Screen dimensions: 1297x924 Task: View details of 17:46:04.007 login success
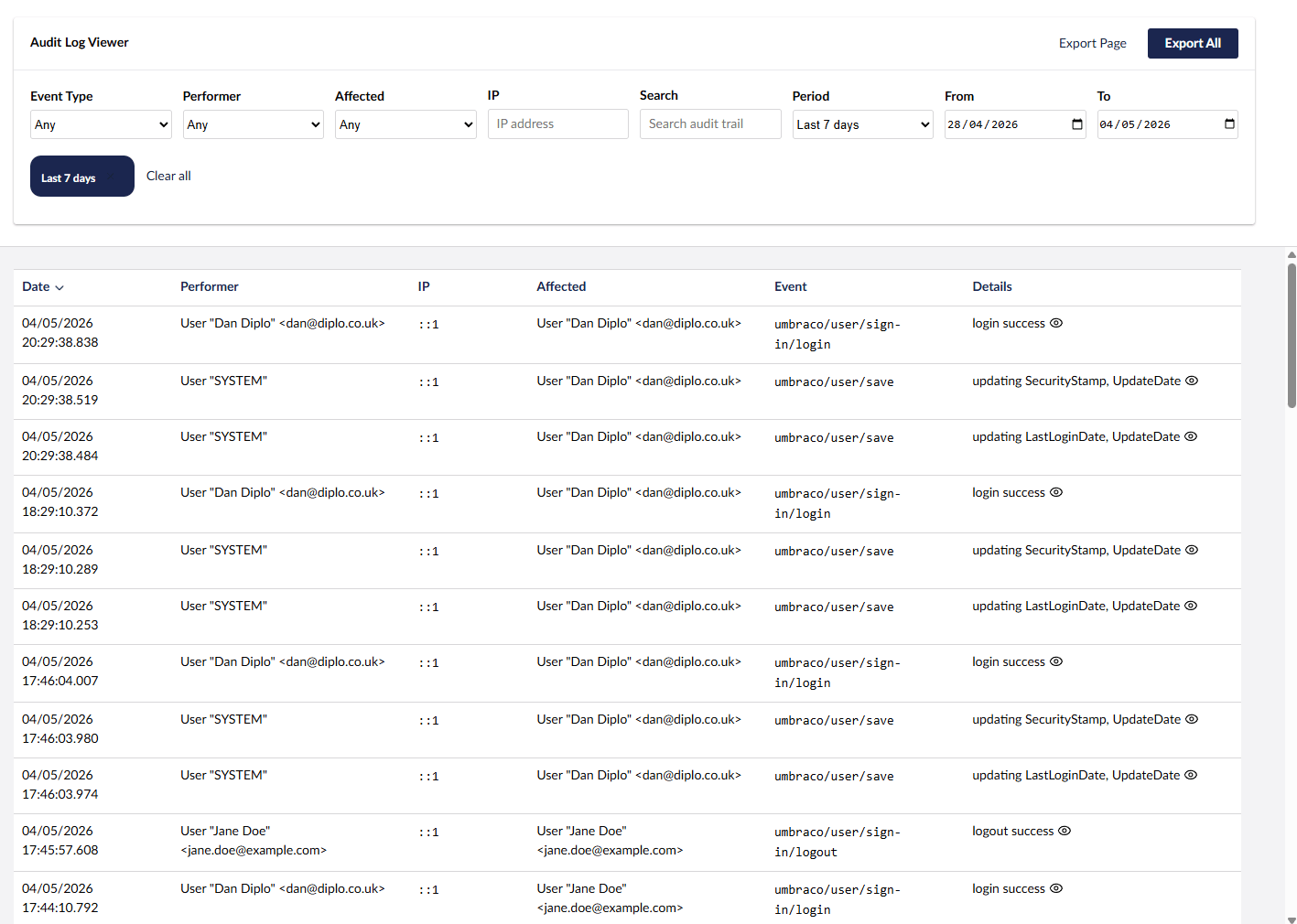pos(1055,661)
